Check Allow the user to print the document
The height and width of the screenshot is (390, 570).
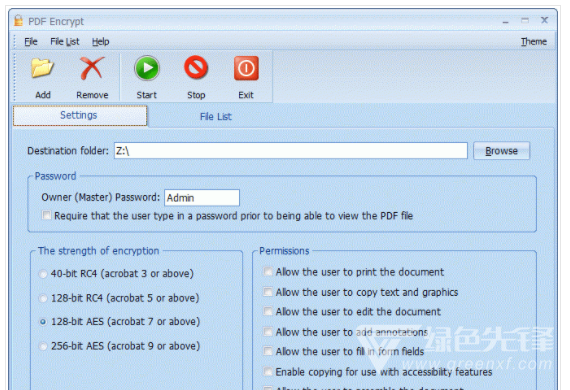pyautogui.click(x=268, y=272)
